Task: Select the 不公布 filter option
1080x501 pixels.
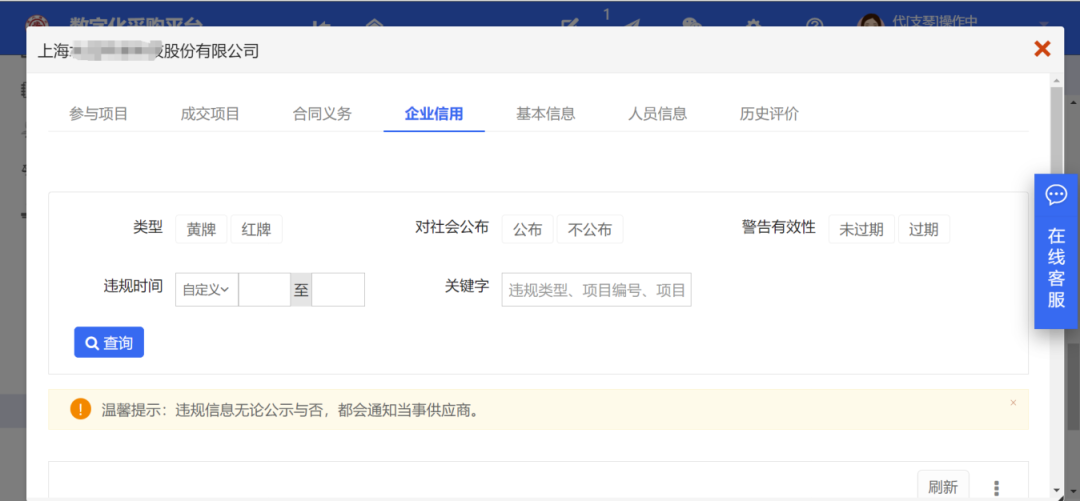Action: click(x=589, y=229)
